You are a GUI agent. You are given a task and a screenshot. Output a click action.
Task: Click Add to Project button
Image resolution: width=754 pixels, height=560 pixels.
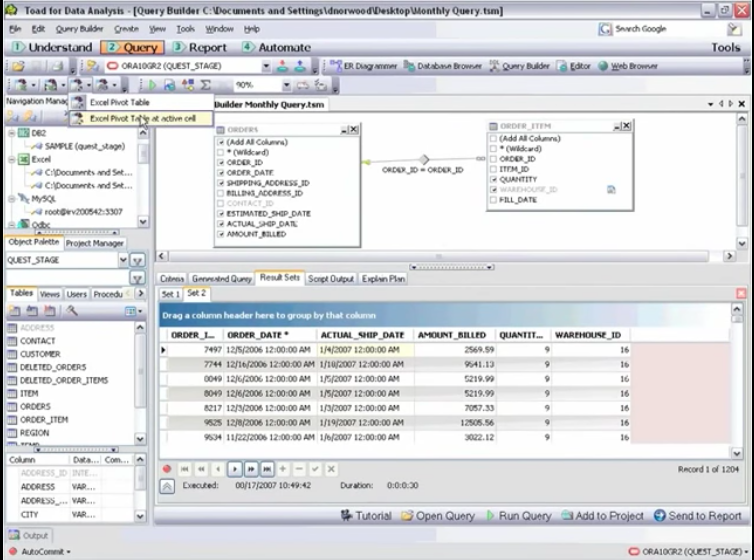click(x=603, y=516)
